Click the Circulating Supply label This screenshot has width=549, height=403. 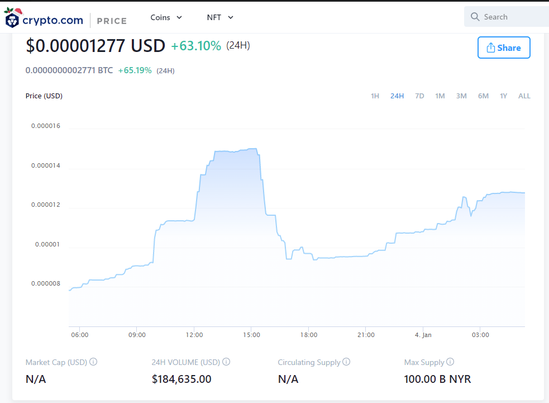pyautogui.click(x=309, y=362)
